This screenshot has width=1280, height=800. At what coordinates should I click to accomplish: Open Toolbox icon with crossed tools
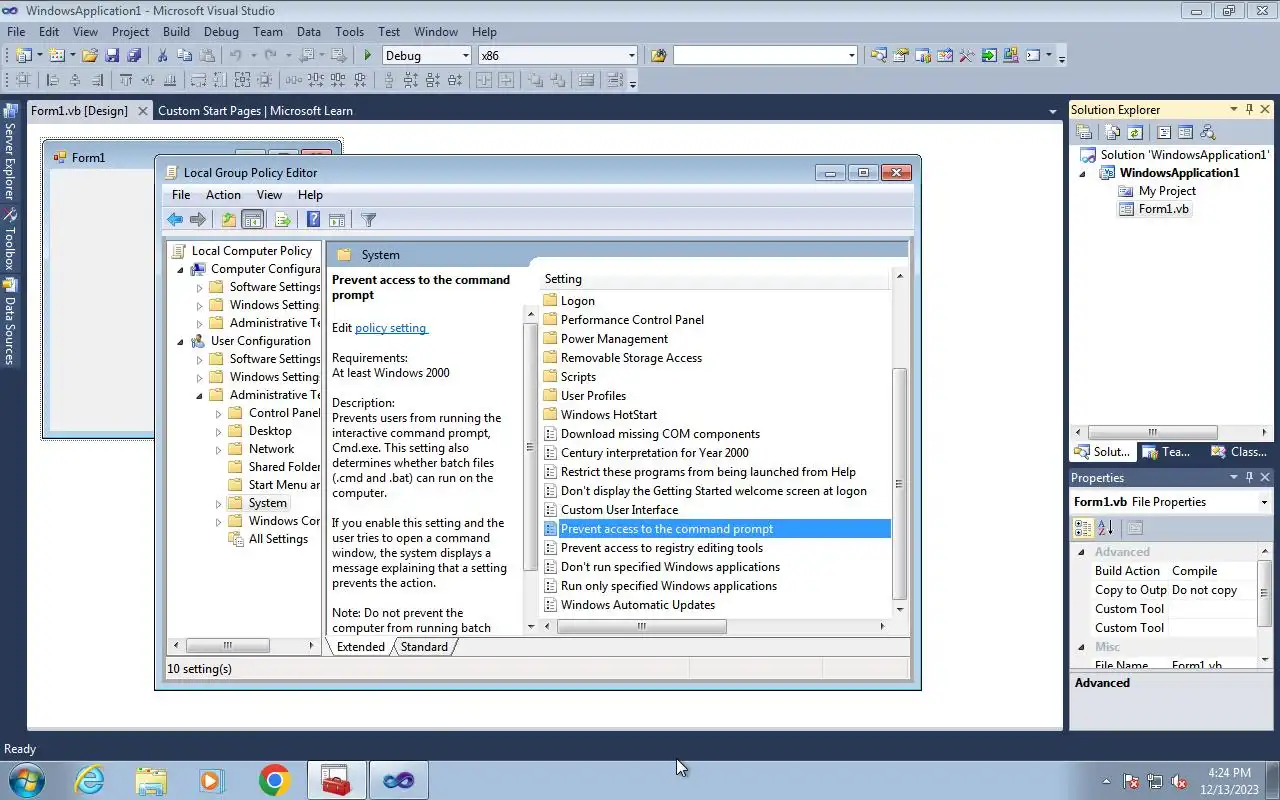(967, 56)
